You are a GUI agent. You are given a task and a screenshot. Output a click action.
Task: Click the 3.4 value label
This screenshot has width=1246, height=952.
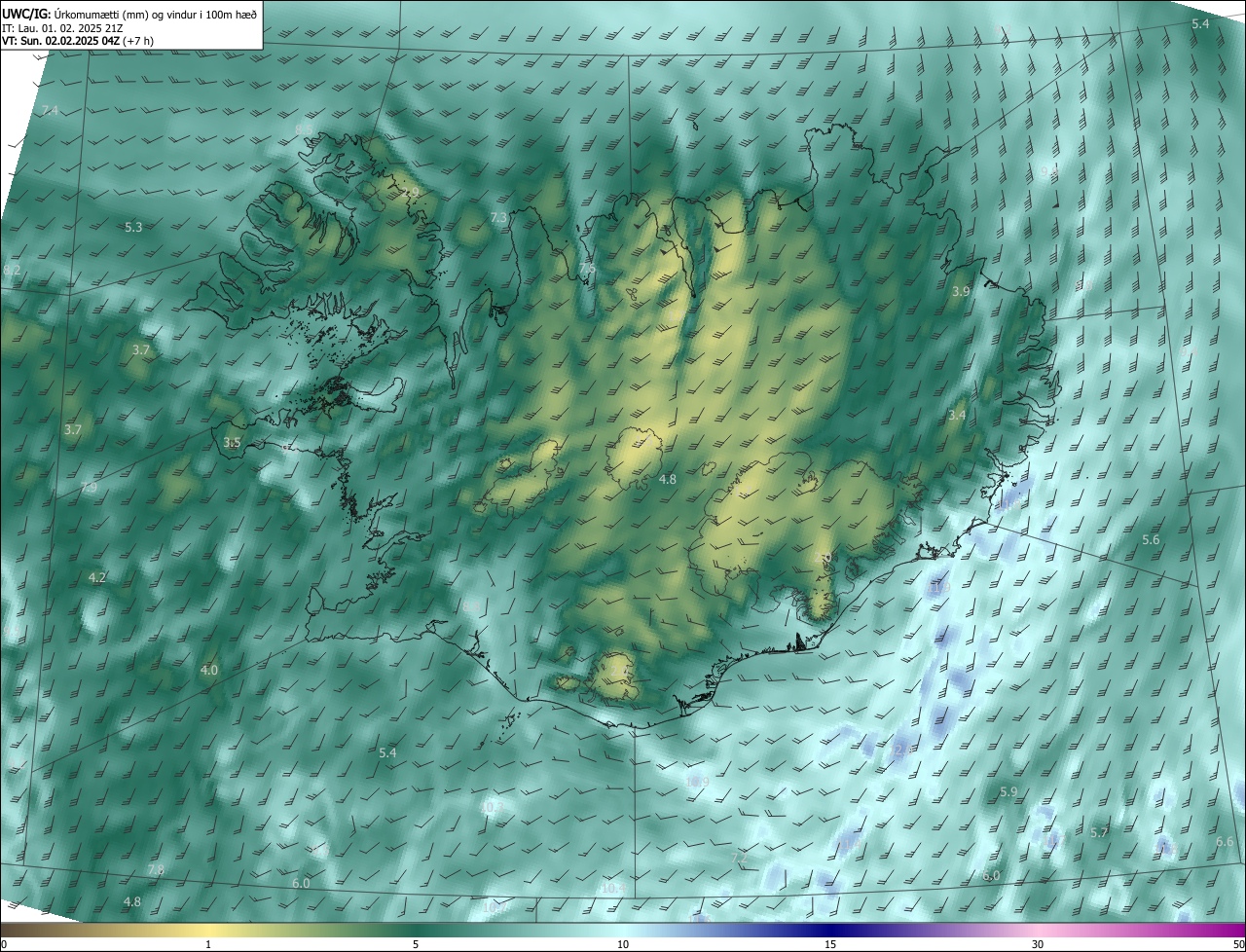957,416
